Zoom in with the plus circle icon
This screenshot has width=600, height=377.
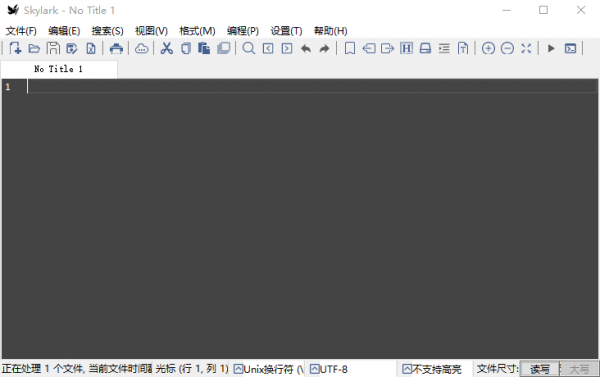[x=488, y=48]
